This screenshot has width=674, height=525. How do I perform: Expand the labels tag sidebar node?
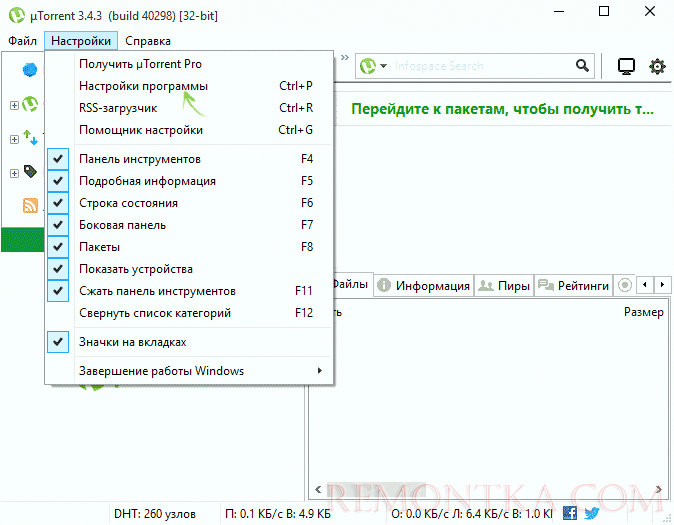[x=14, y=173]
